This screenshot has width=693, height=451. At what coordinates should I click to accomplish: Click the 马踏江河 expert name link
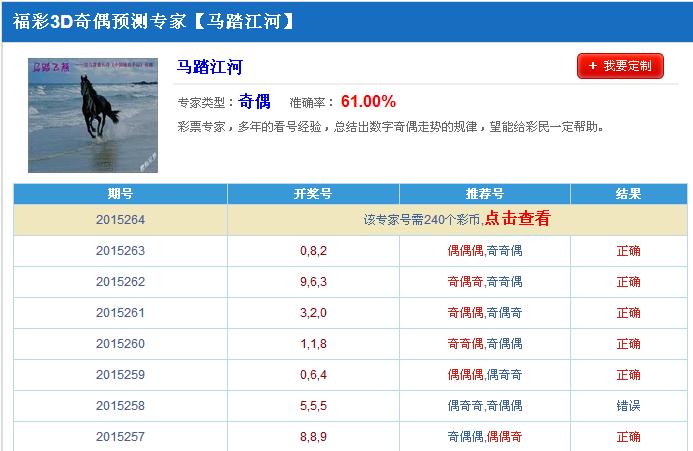pos(209,67)
